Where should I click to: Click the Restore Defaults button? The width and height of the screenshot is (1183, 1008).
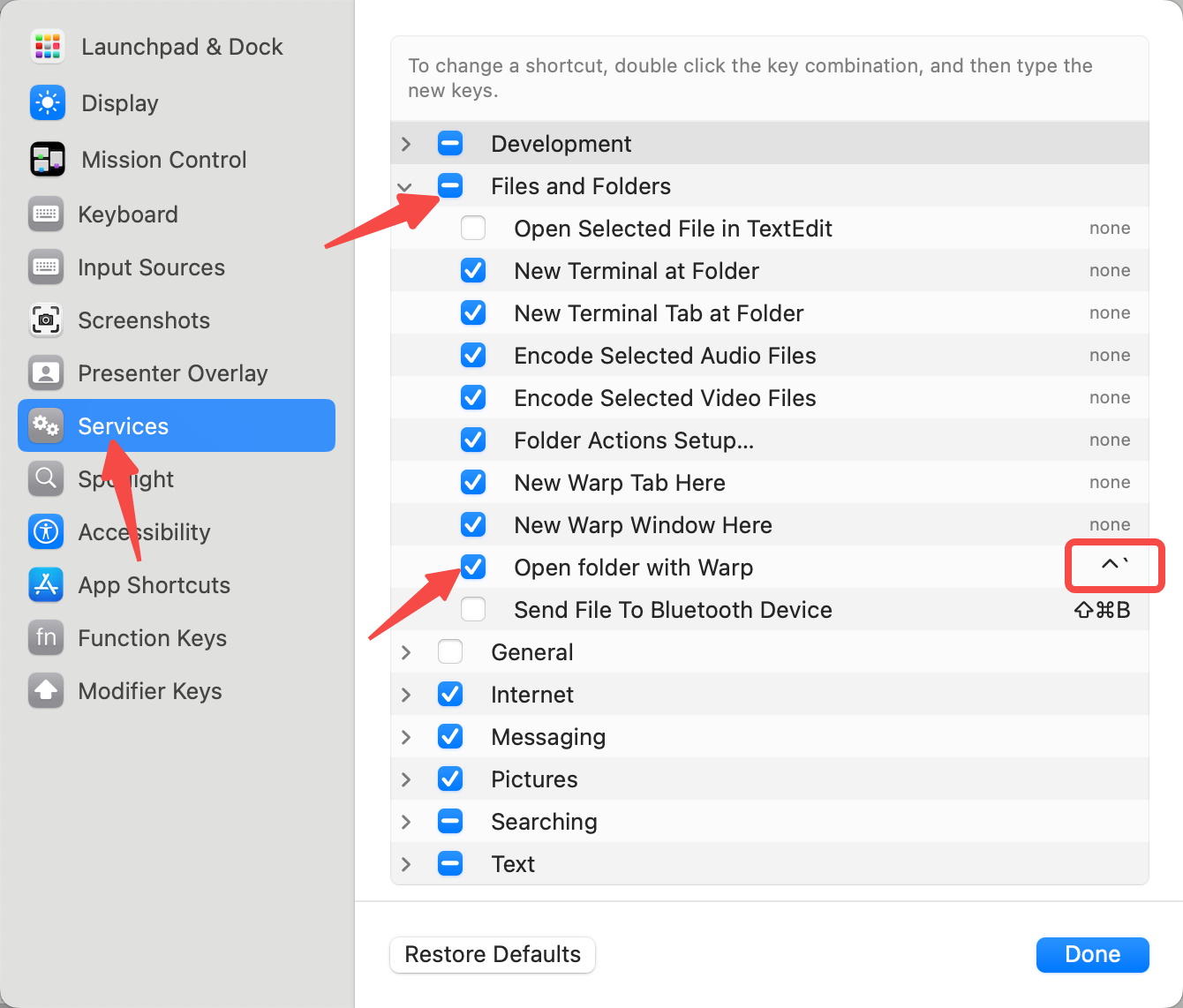[493, 954]
